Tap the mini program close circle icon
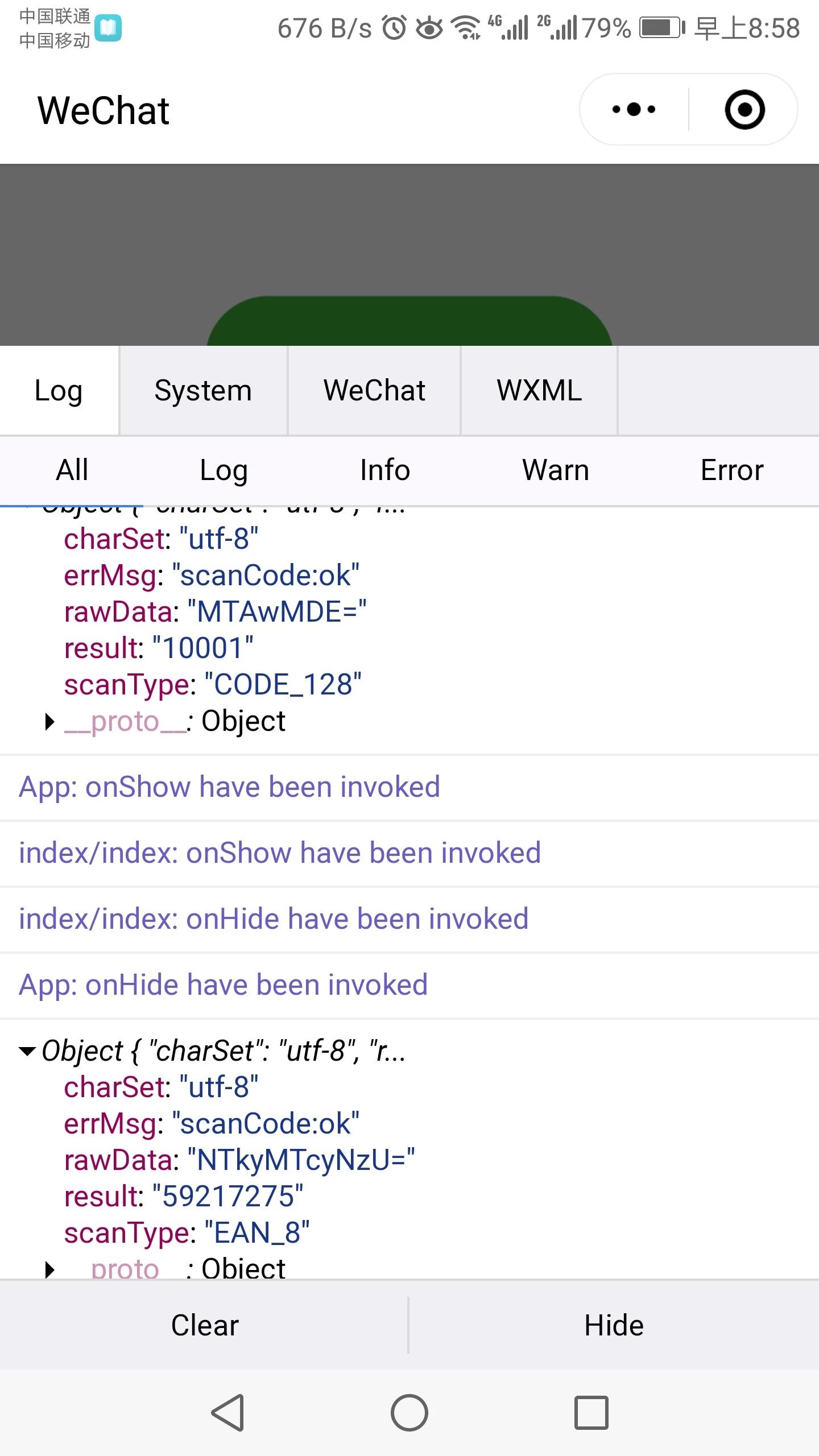This screenshot has width=819, height=1456. point(744,109)
